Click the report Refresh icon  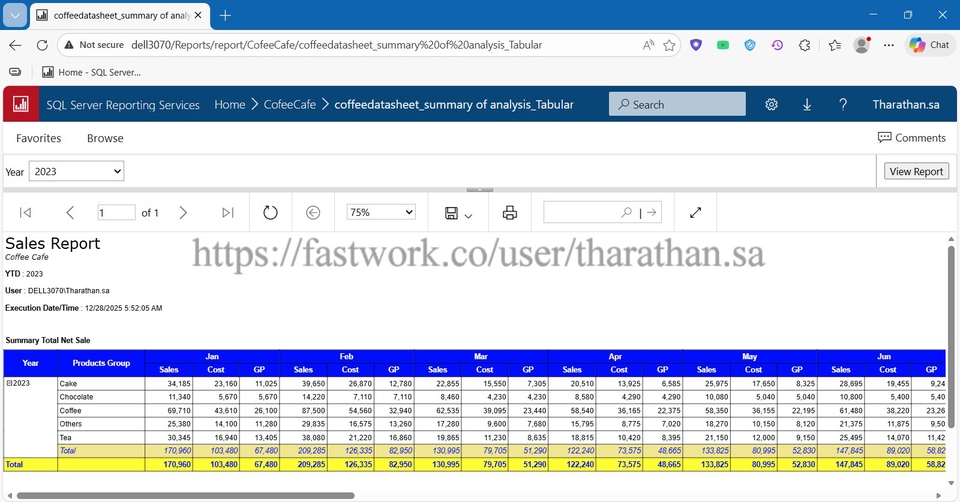click(x=270, y=212)
